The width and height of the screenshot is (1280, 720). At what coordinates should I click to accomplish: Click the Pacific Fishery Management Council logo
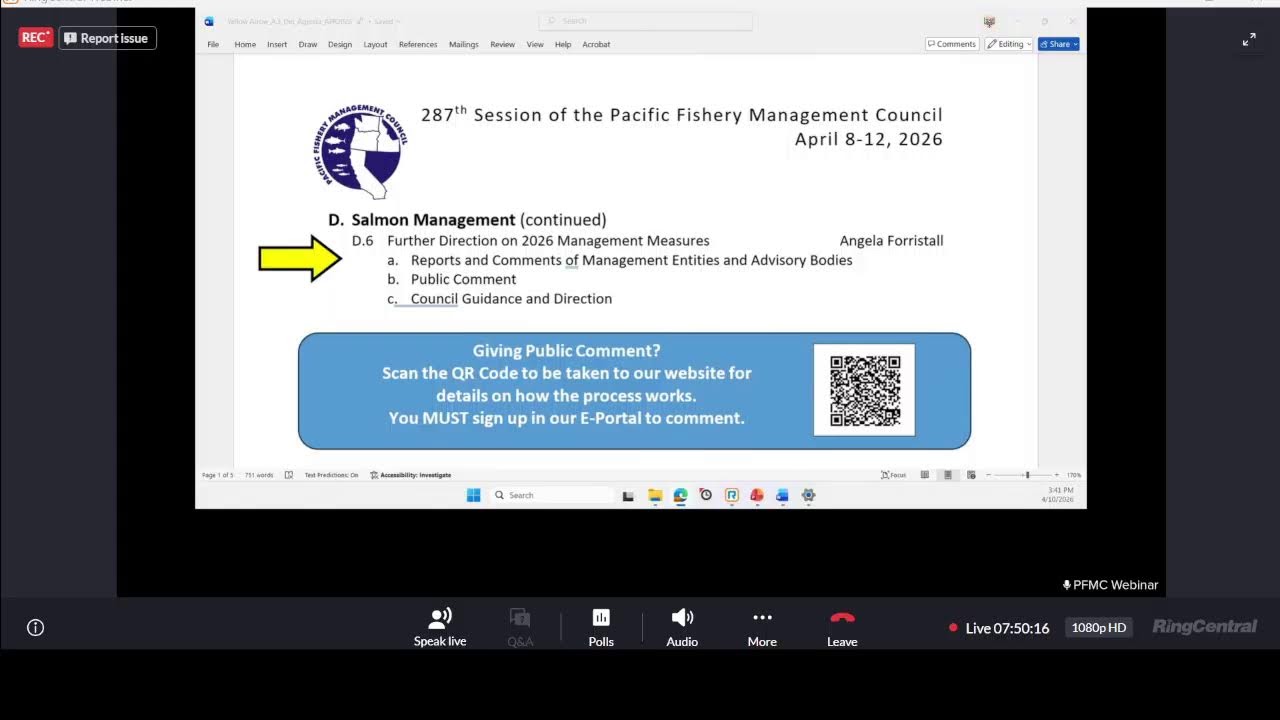360,154
